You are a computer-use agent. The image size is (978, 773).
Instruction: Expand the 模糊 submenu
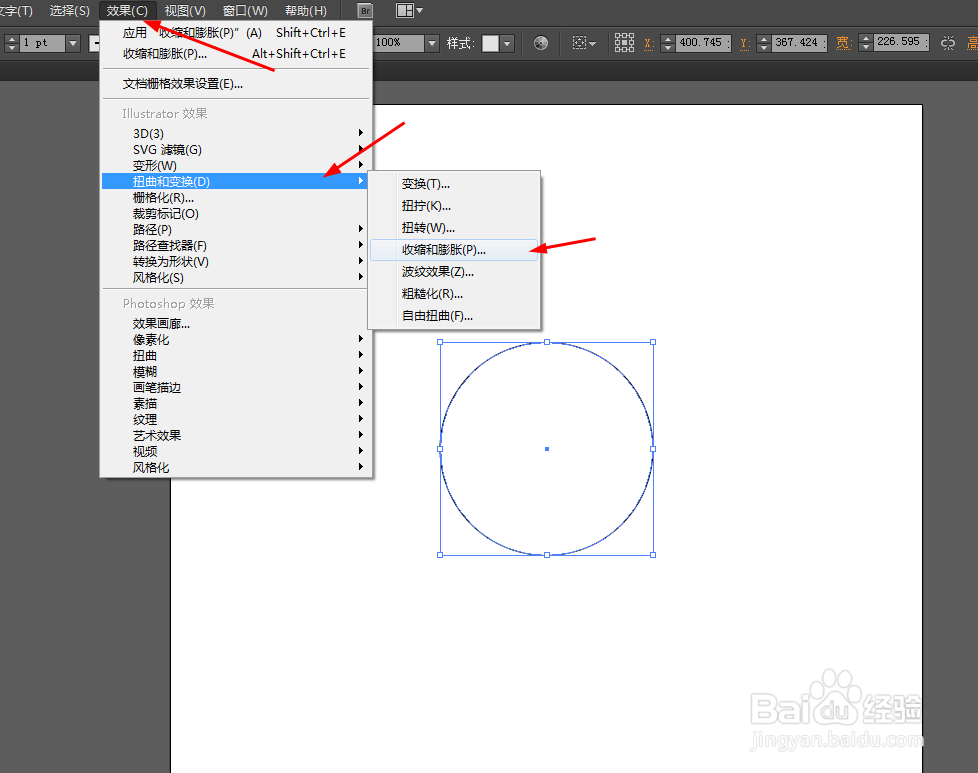click(236, 372)
